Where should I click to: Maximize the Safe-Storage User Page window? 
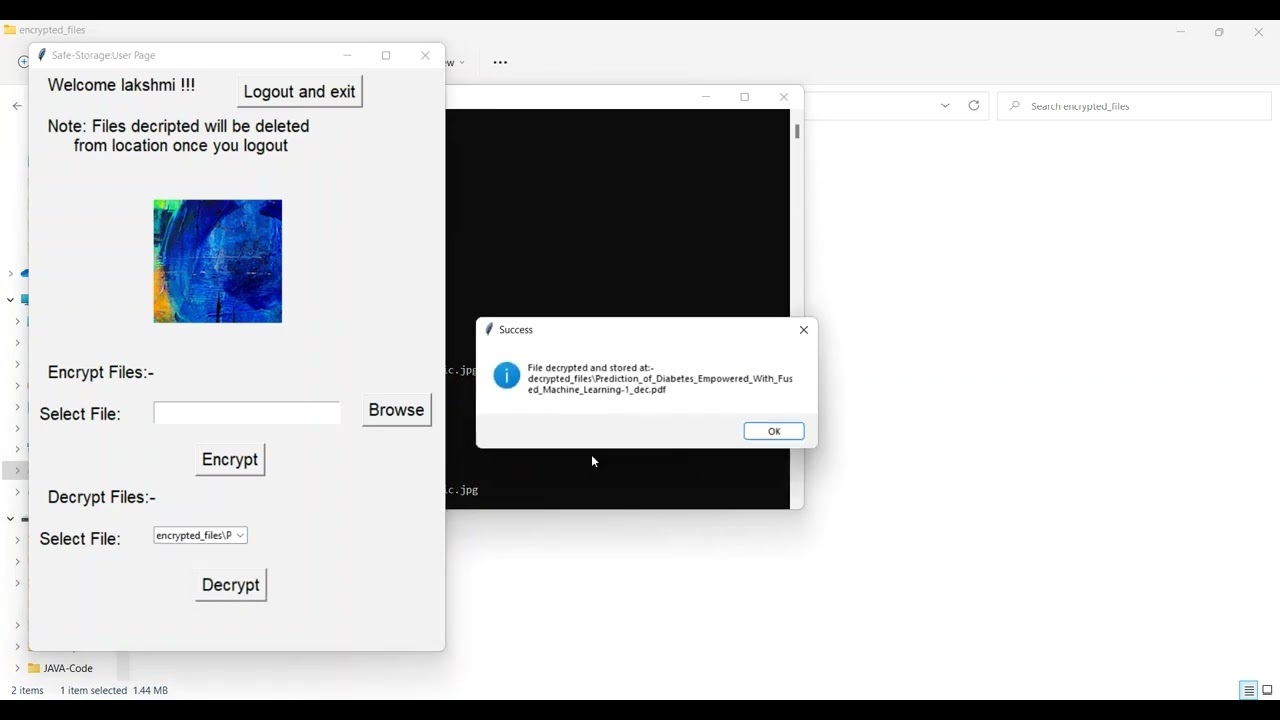387,56
